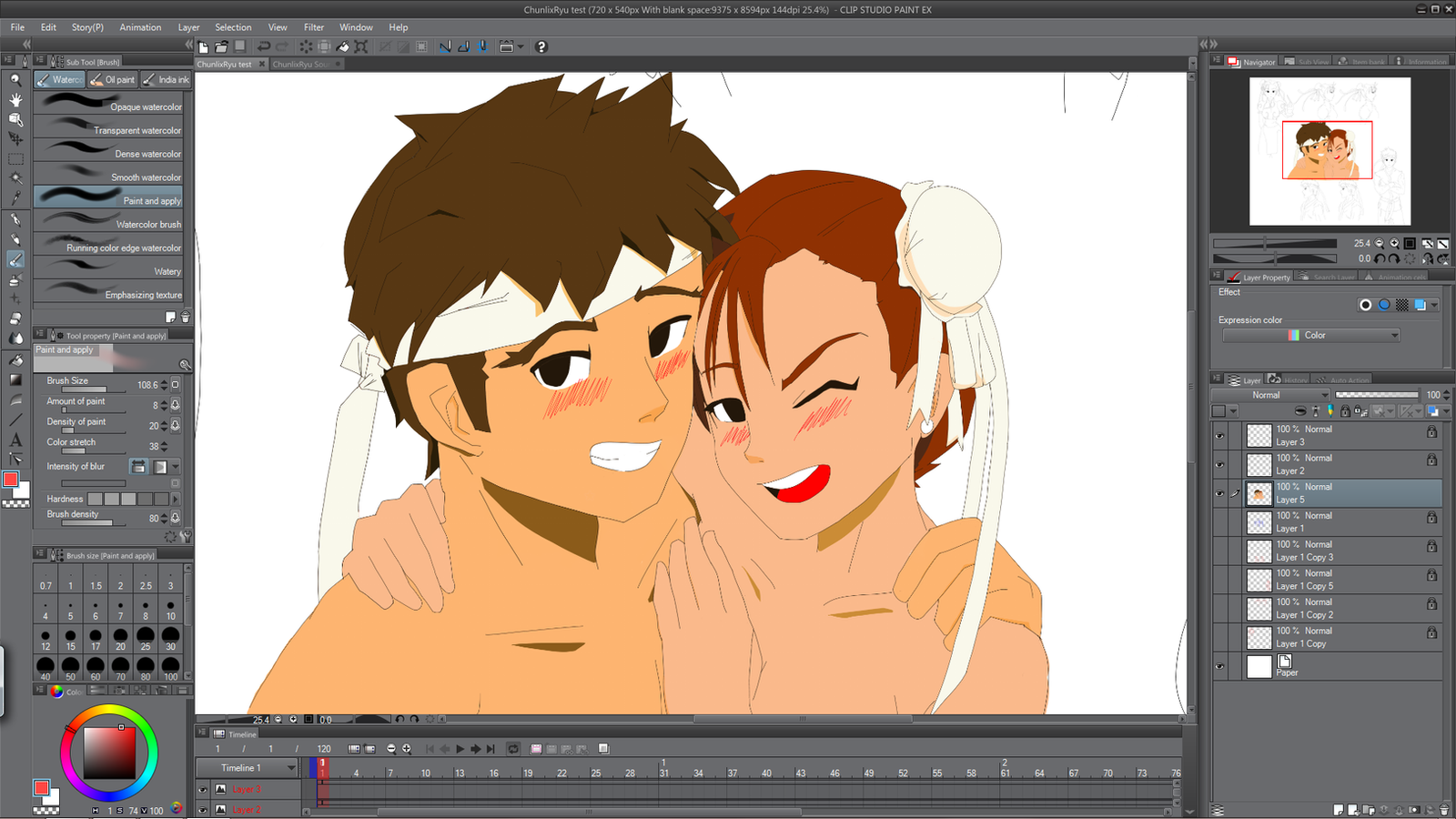
Task: Zoom in using Navigator panel
Action: (x=1394, y=243)
